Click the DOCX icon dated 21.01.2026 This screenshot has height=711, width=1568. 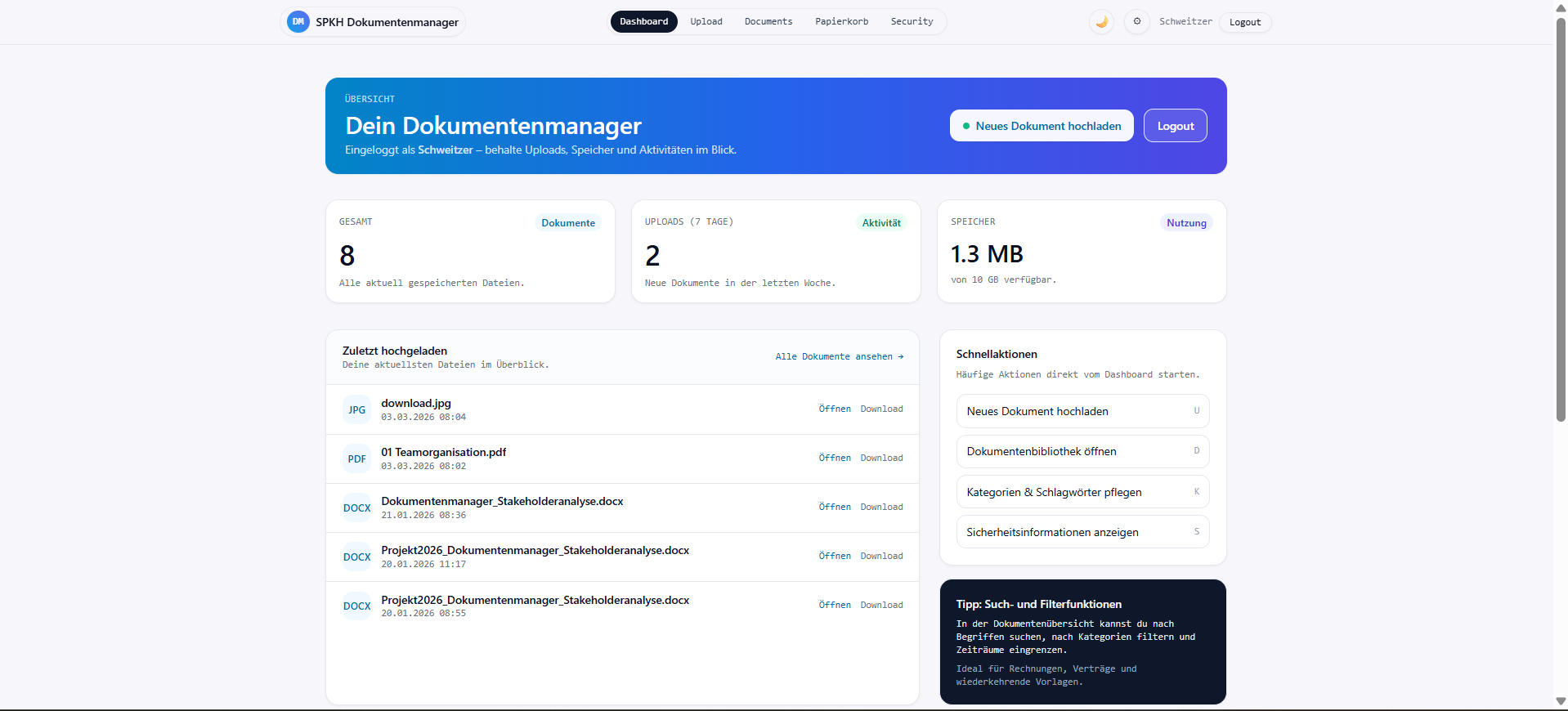click(356, 508)
